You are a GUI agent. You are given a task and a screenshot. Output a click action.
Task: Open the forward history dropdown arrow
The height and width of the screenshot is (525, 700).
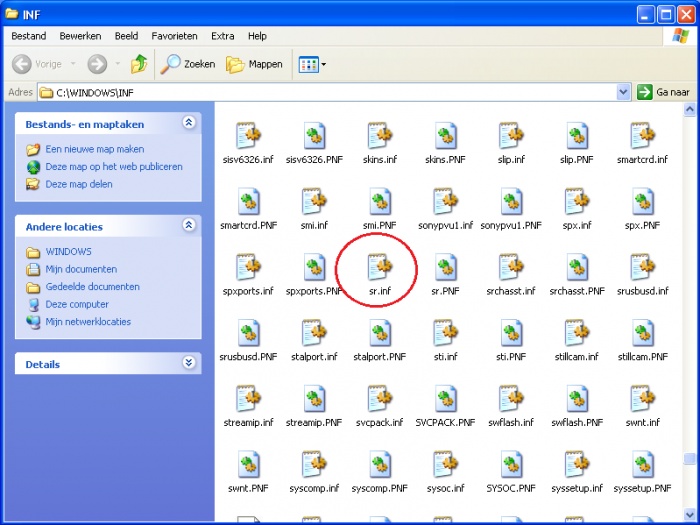117,64
